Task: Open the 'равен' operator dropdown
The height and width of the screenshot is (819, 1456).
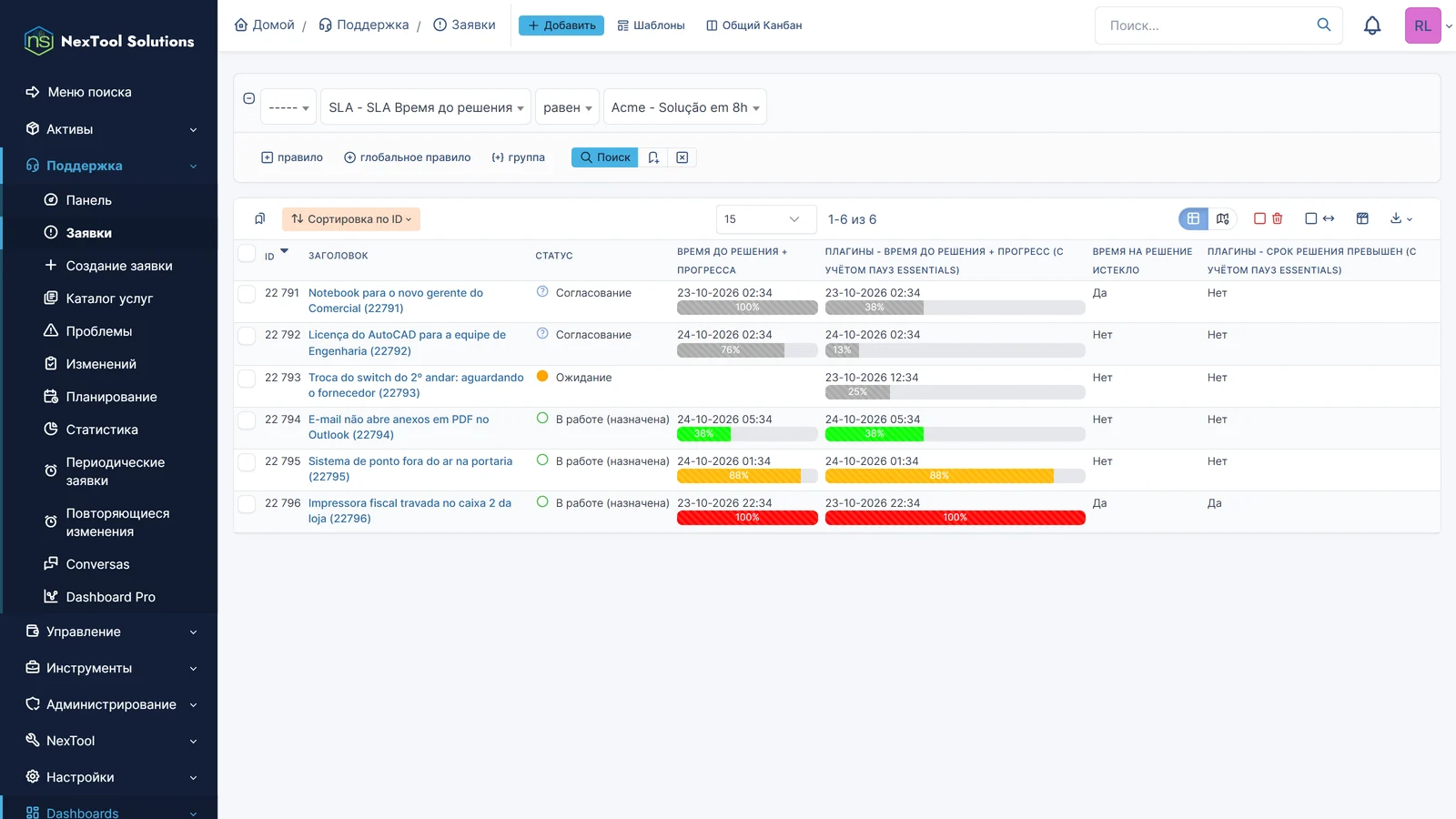Action: pyautogui.click(x=568, y=107)
